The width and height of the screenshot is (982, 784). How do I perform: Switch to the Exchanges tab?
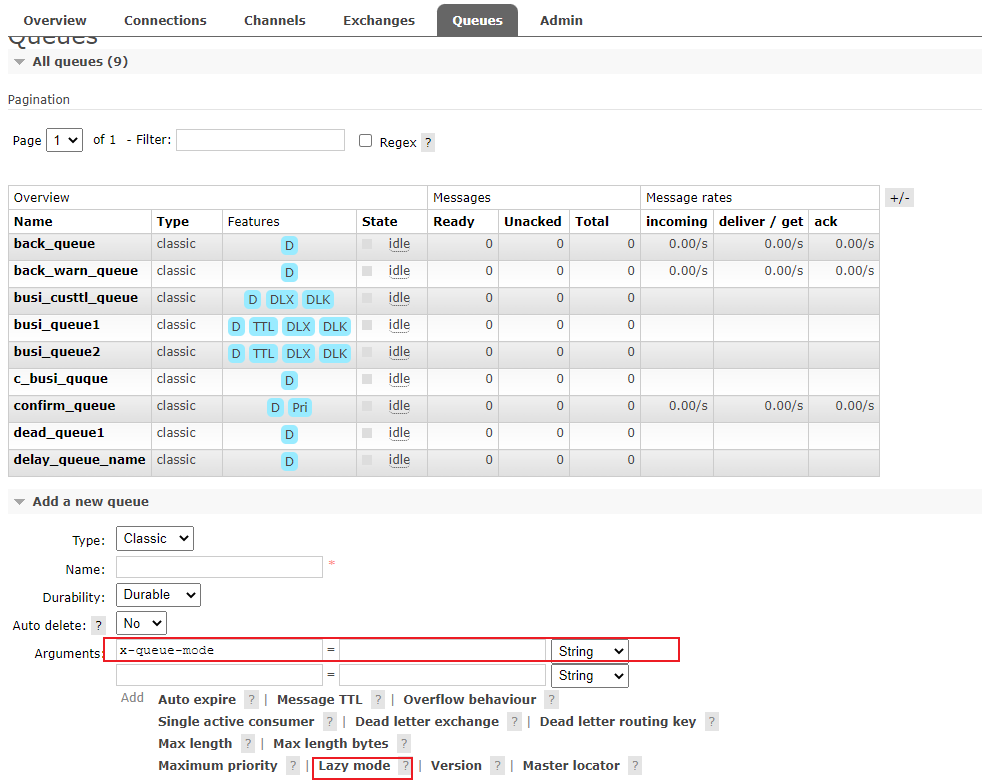[x=378, y=20]
